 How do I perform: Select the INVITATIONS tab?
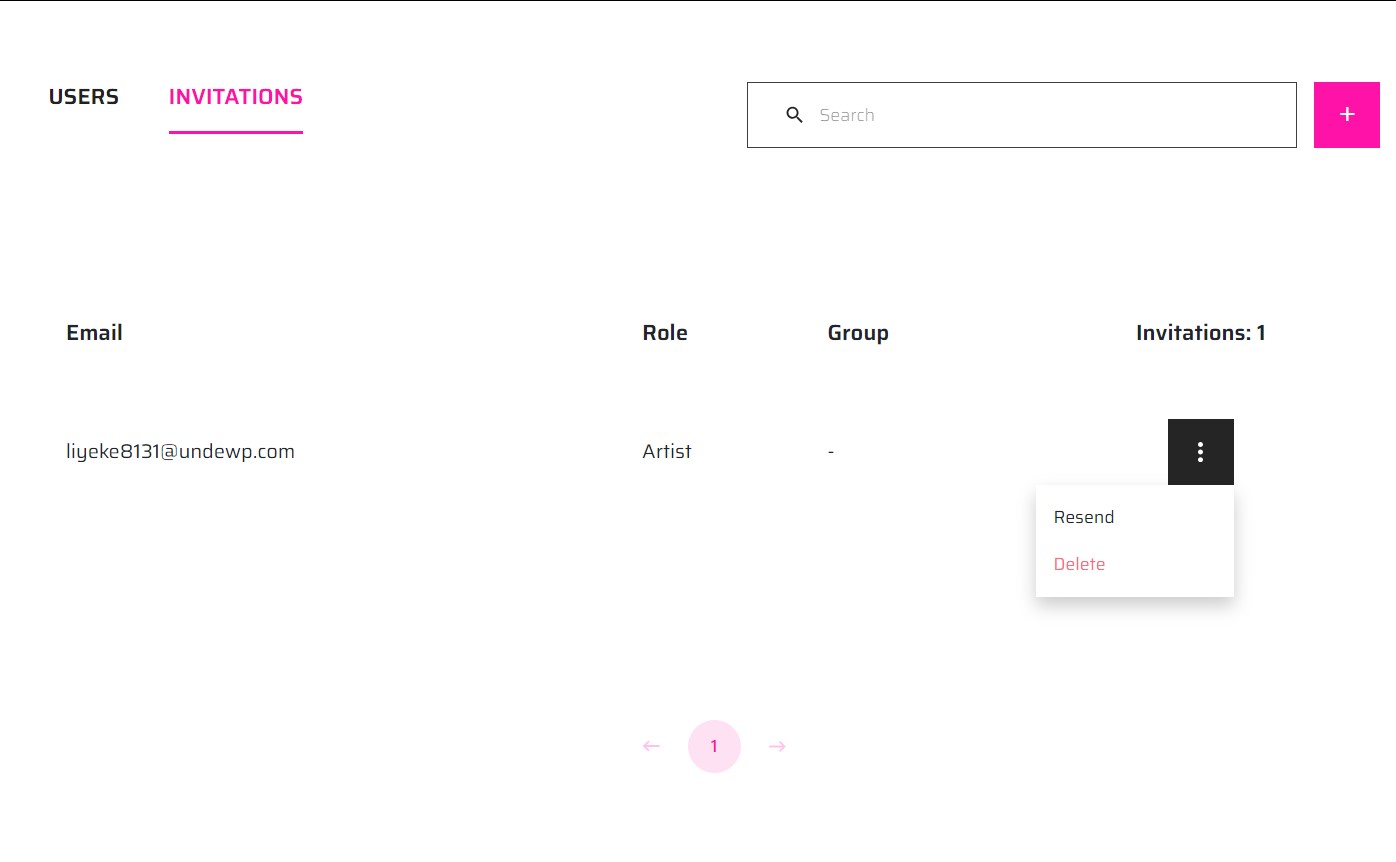236,97
